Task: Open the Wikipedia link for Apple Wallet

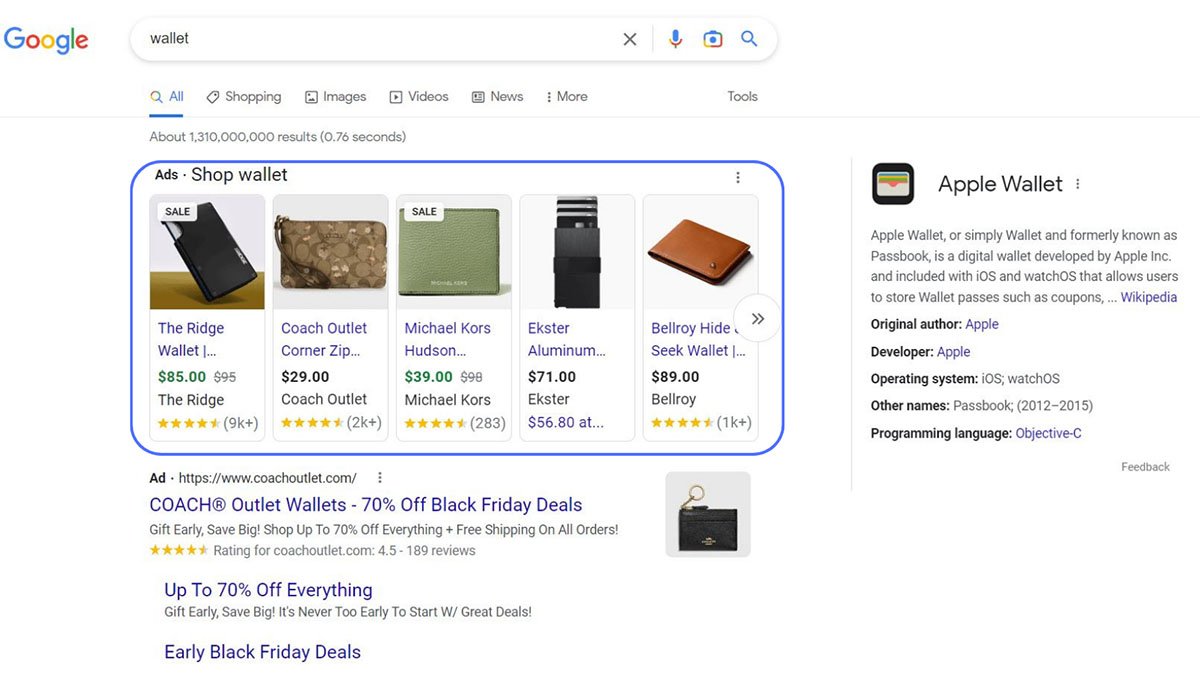Action: (x=1149, y=297)
